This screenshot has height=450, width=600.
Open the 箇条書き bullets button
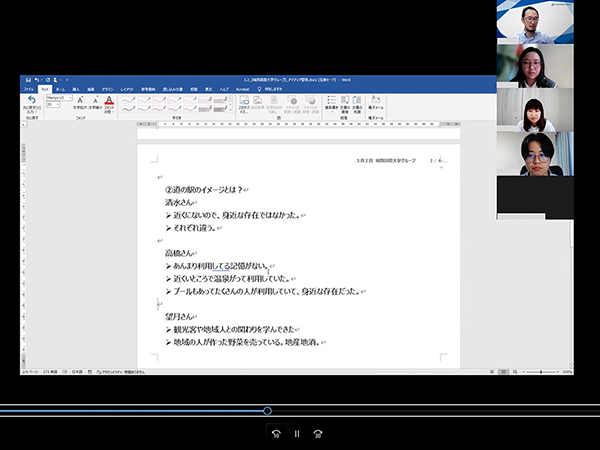point(331,104)
